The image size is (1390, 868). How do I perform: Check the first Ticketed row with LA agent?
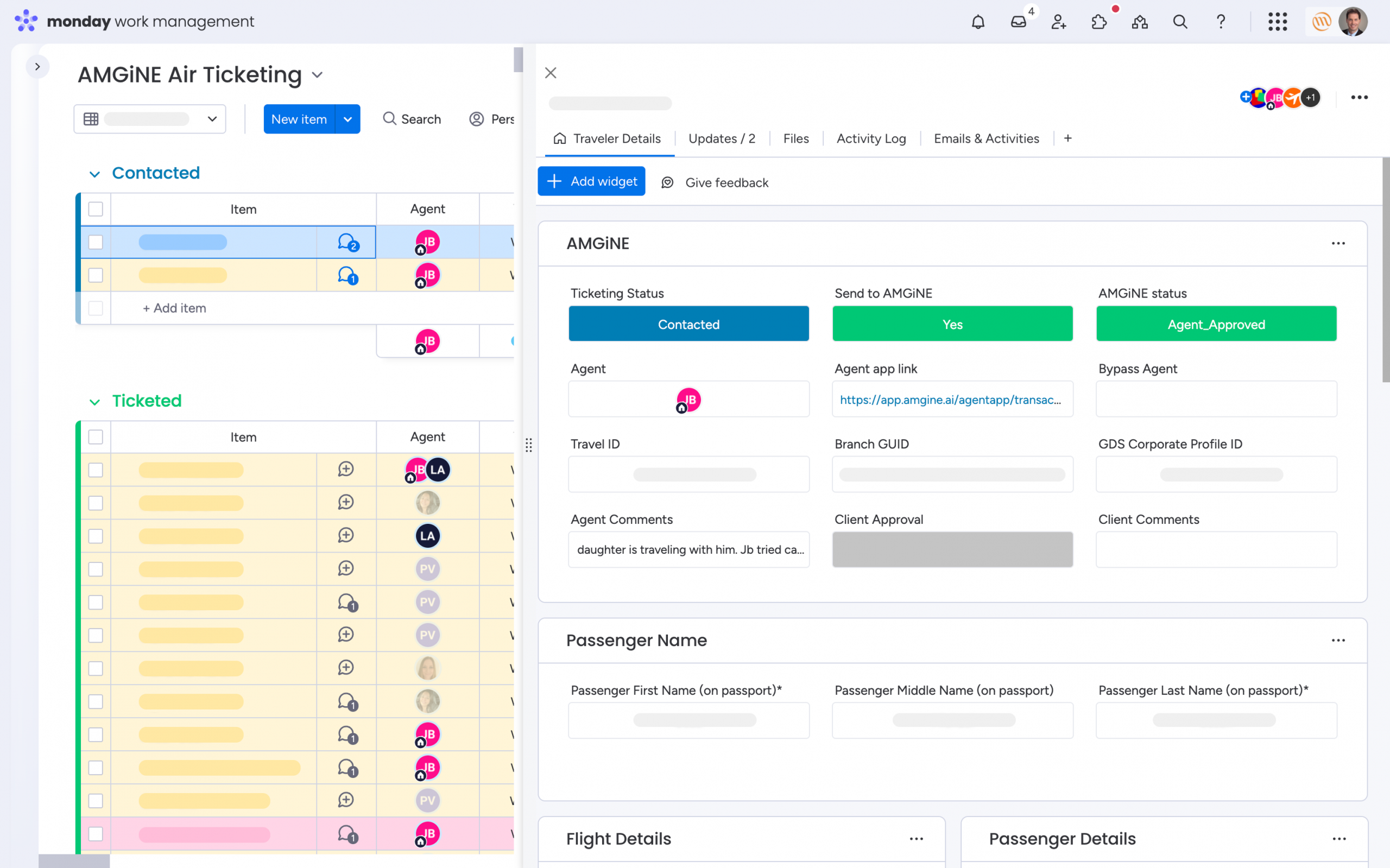(x=96, y=470)
